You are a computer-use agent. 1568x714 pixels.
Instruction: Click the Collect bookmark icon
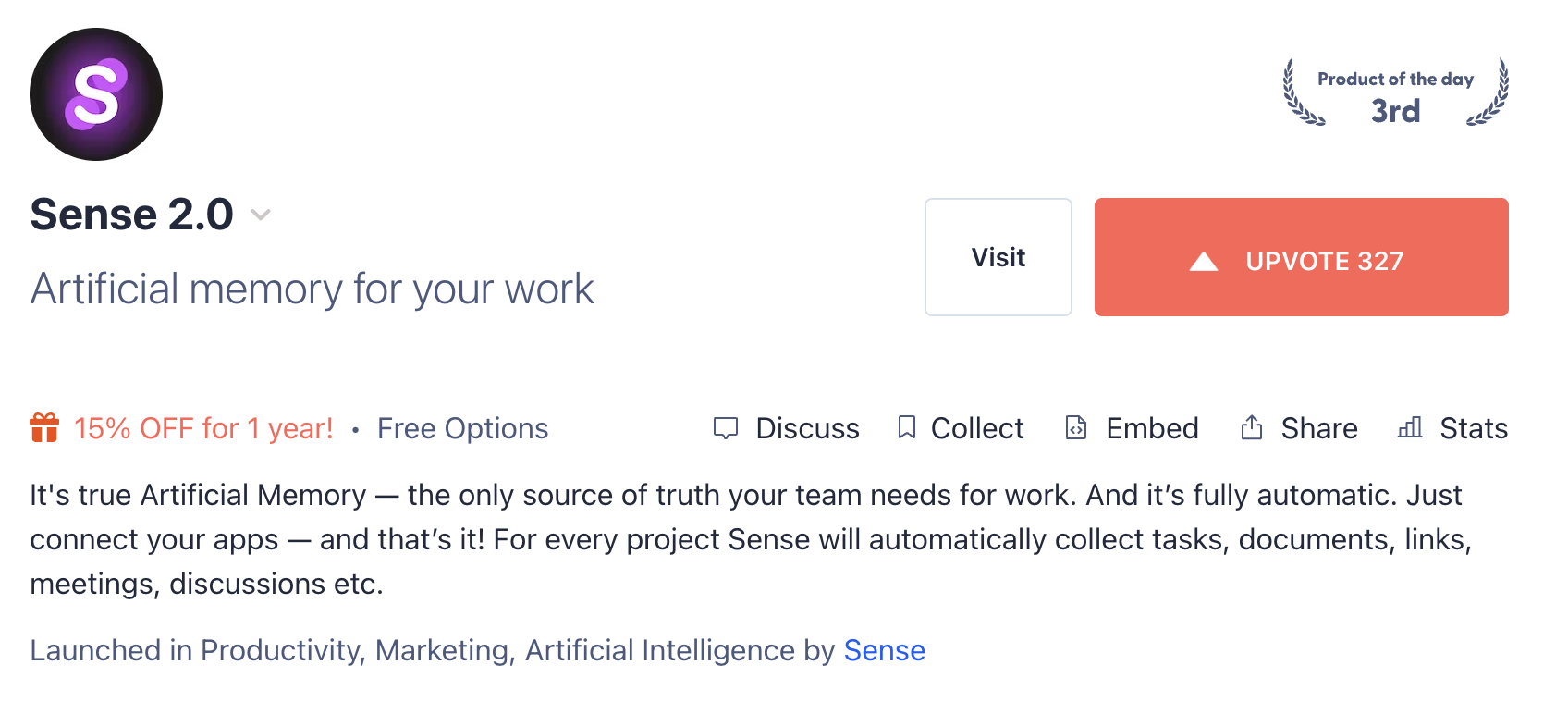tap(907, 427)
